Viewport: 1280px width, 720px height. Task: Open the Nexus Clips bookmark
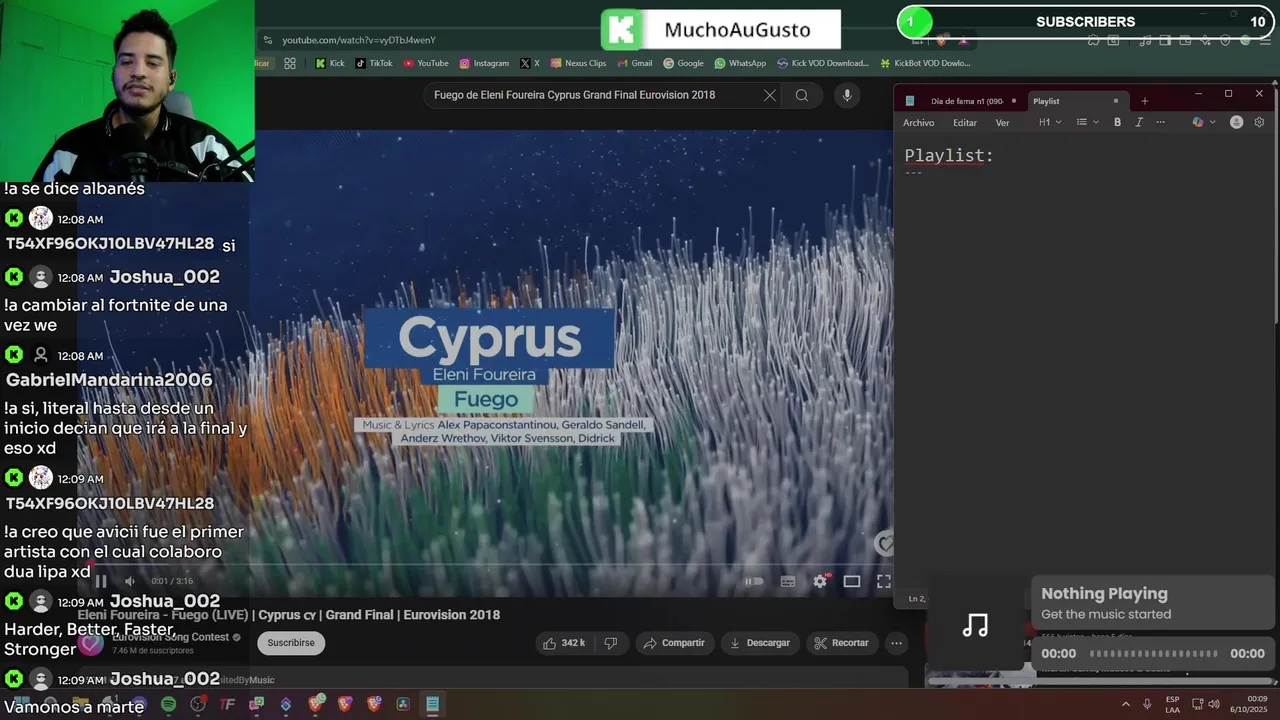[578, 63]
